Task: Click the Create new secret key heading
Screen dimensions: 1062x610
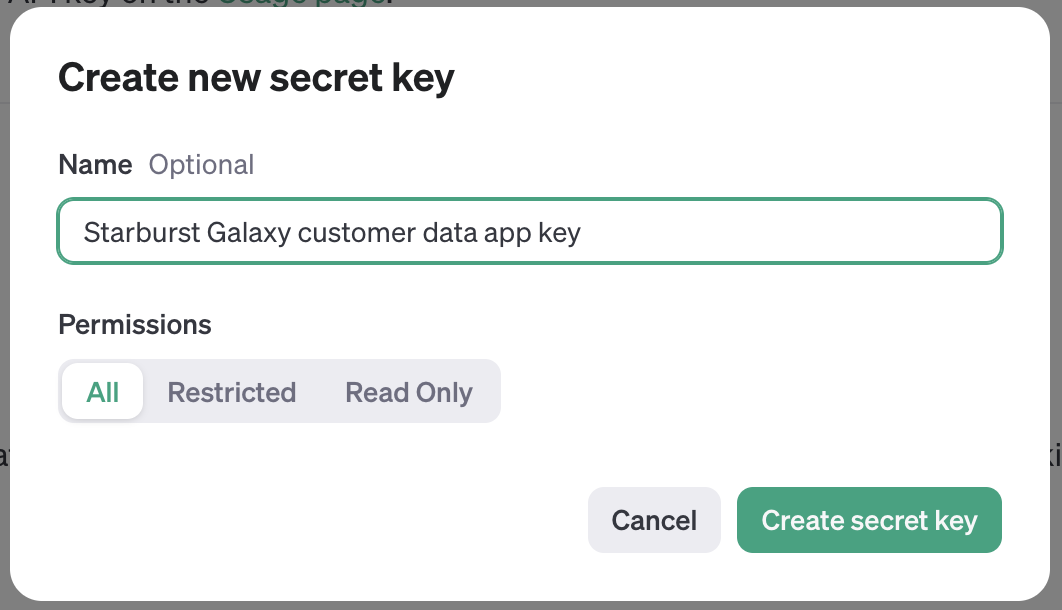Action: (256, 77)
